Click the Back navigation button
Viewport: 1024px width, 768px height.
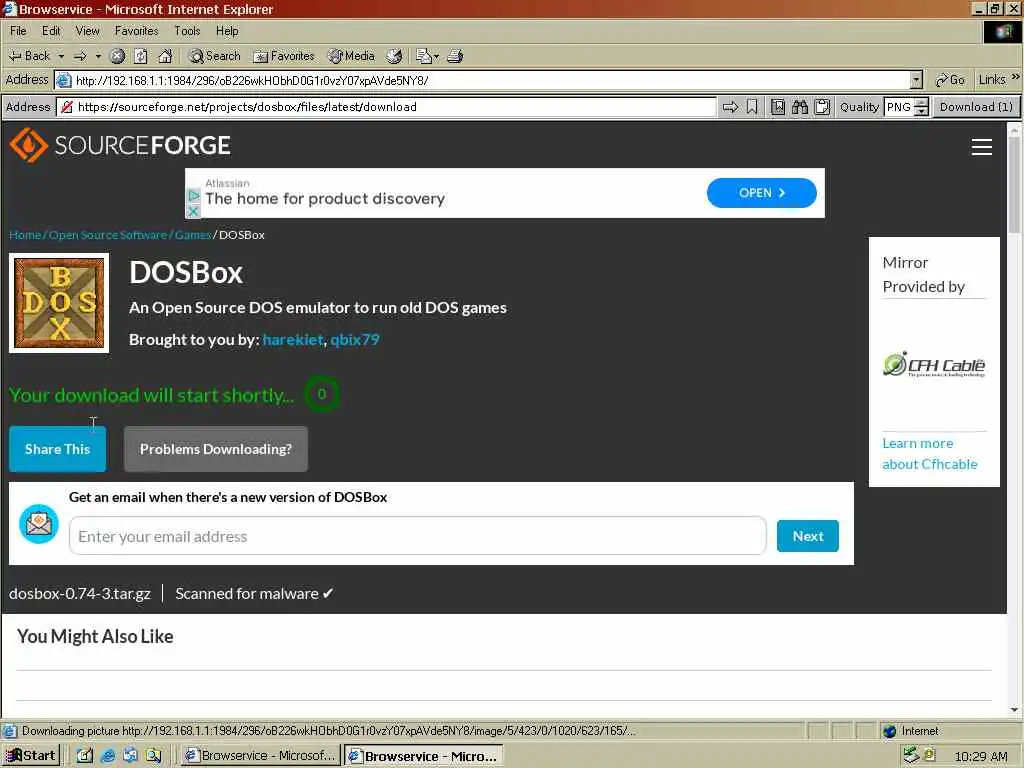point(29,56)
